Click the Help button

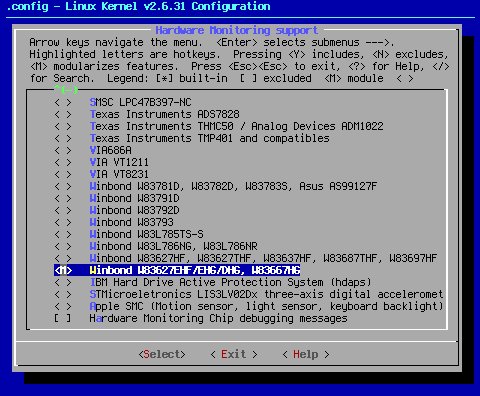tap(306, 354)
